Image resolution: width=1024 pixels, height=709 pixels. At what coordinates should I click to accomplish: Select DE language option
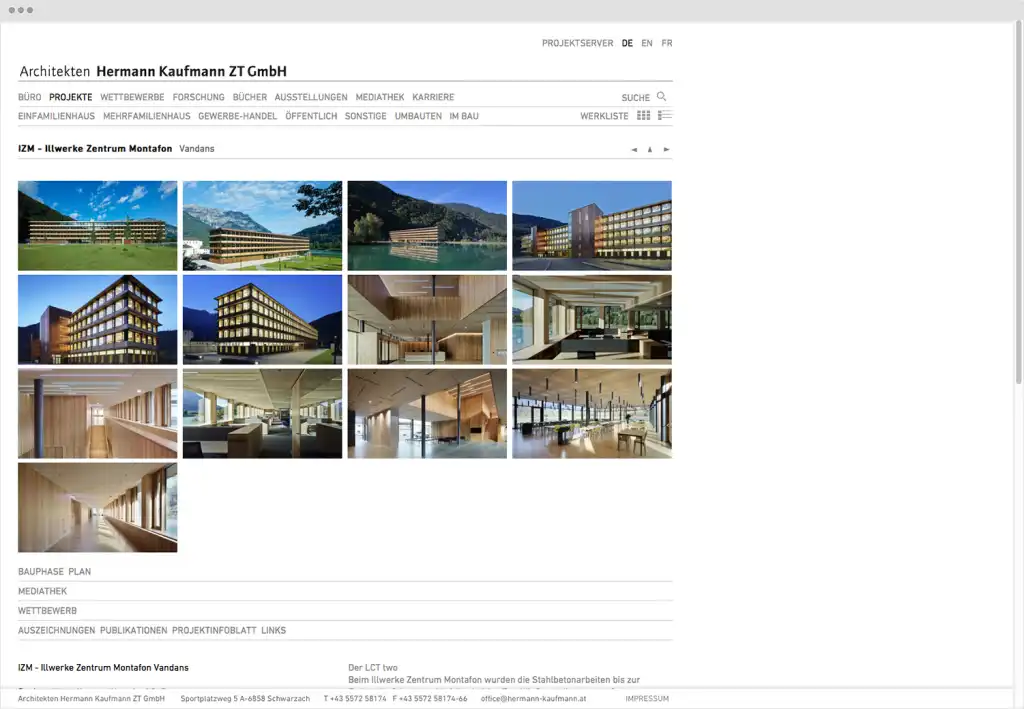coord(627,44)
